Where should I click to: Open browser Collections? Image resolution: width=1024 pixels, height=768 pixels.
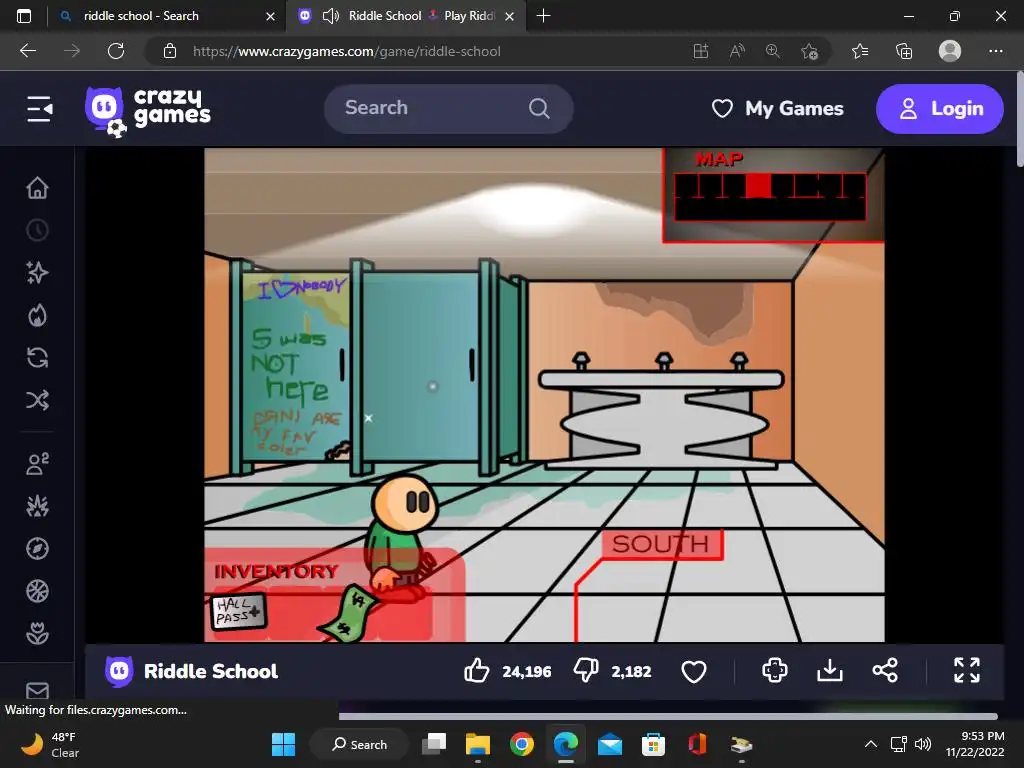(904, 51)
